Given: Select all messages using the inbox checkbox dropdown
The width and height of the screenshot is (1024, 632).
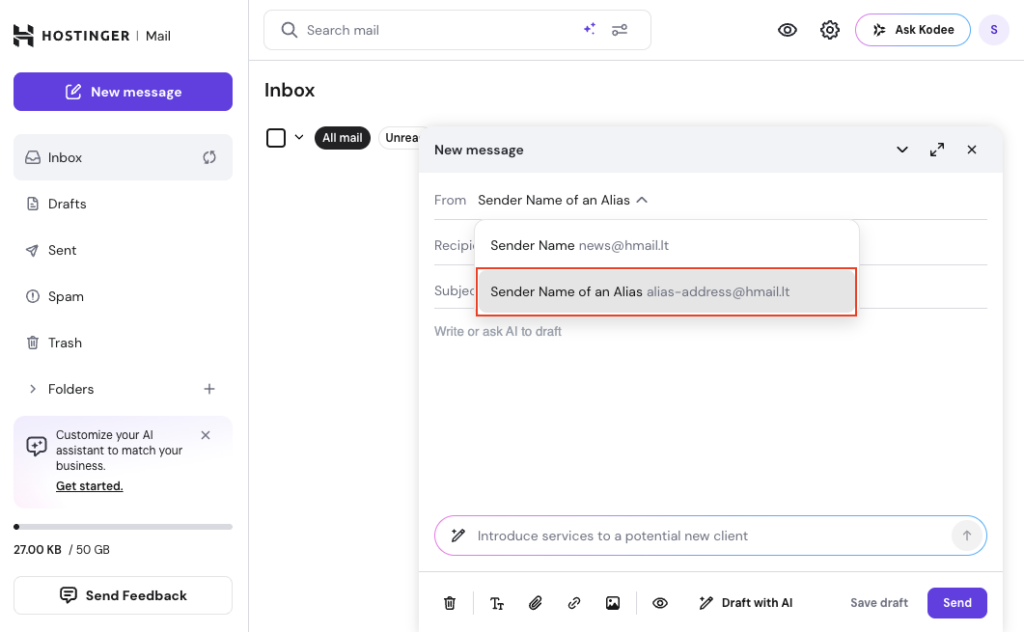Looking at the screenshot, I should tap(299, 137).
